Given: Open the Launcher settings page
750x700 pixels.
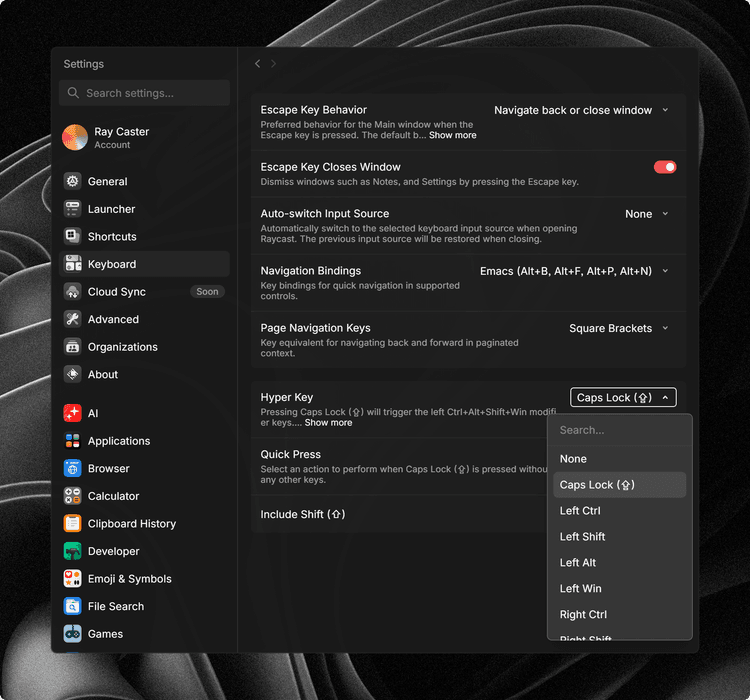Looking at the screenshot, I should coord(144,209).
